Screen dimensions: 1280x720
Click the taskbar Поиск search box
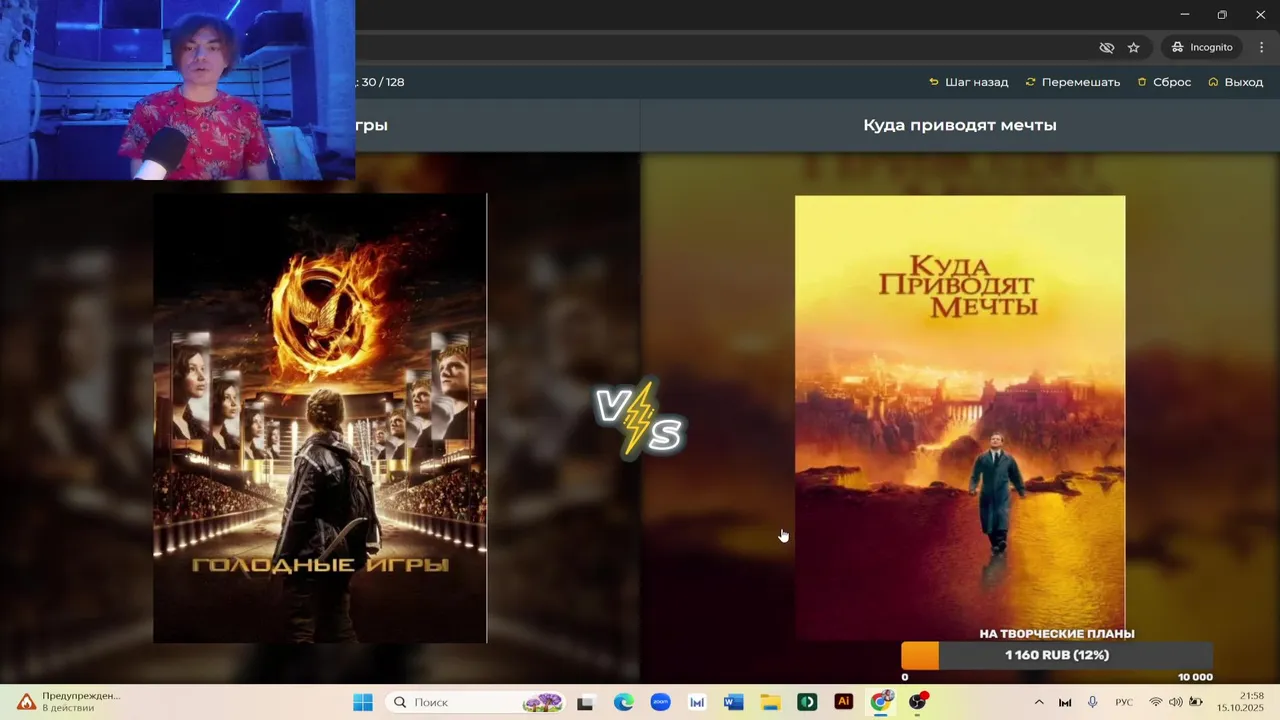click(x=474, y=702)
